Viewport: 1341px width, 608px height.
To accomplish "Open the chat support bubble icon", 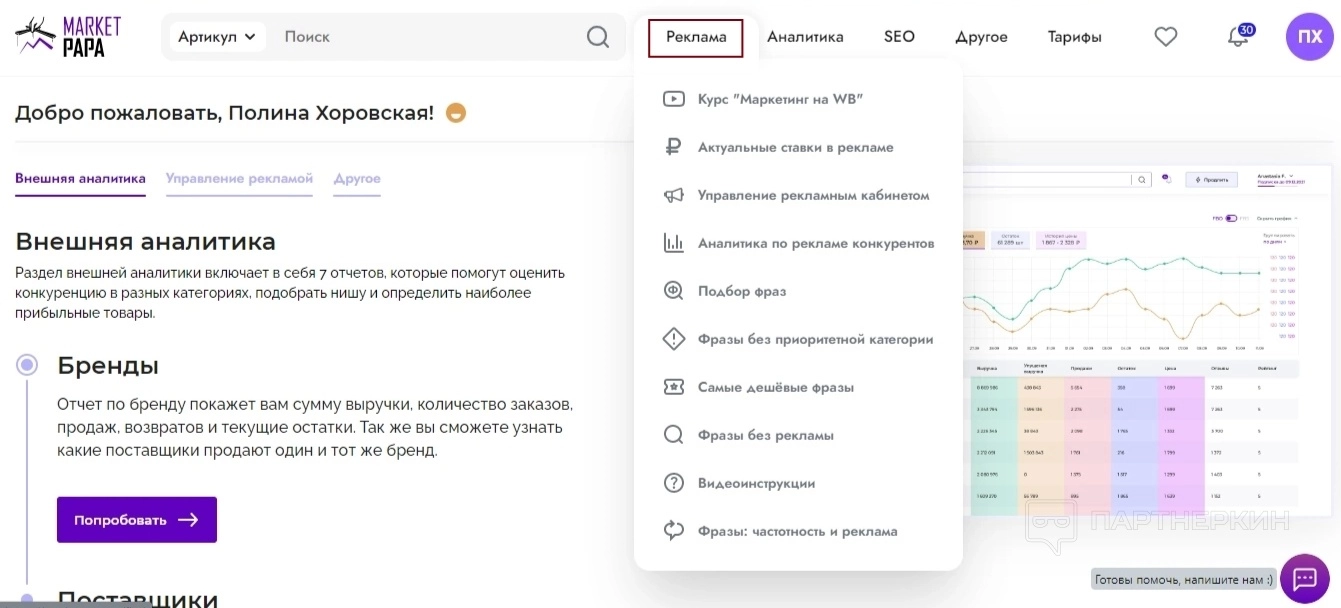I will pos(1304,578).
